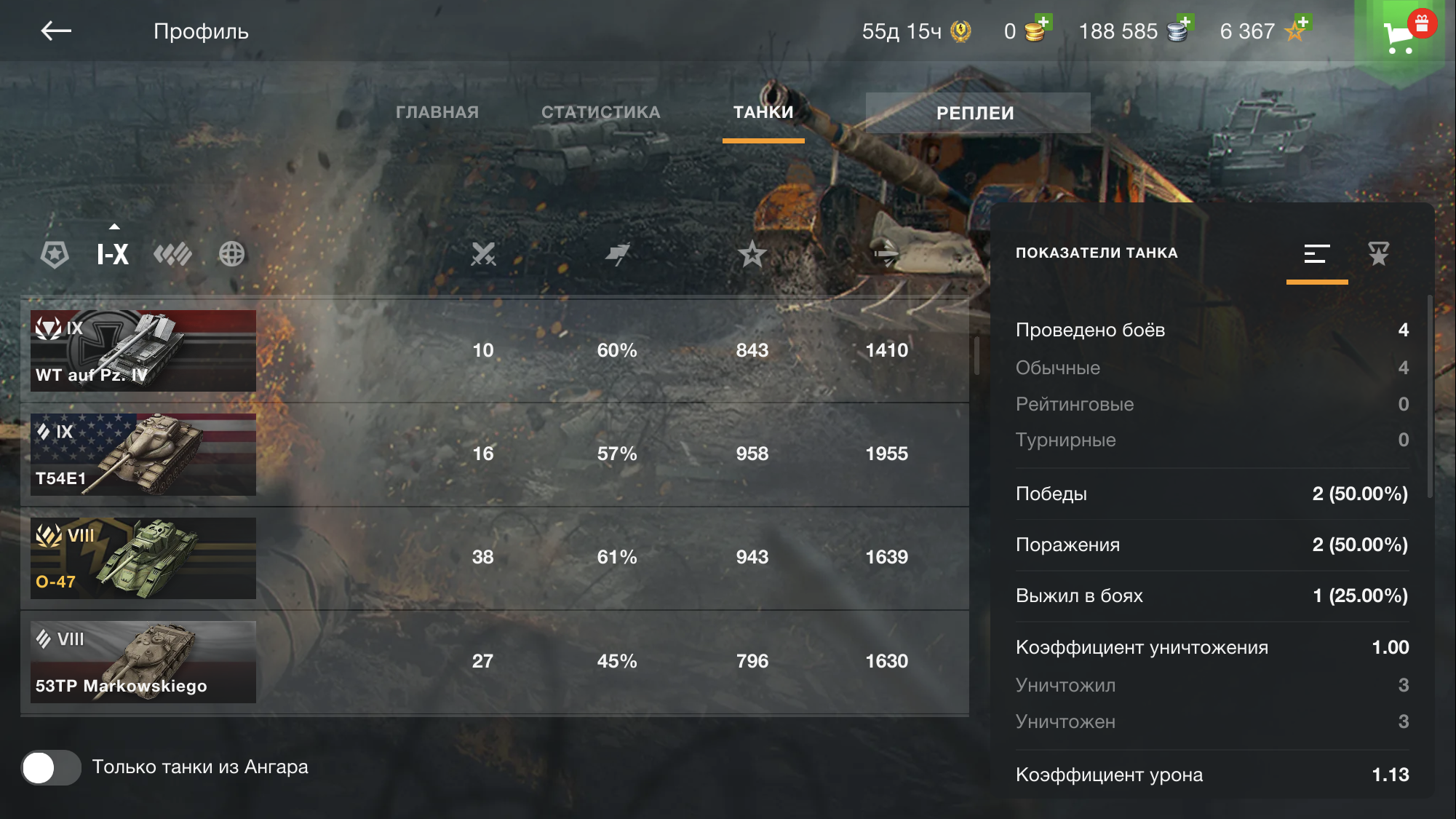The height and width of the screenshot is (819, 1456).
Task: Add credits via the silver coins icon
Action: click(1179, 30)
